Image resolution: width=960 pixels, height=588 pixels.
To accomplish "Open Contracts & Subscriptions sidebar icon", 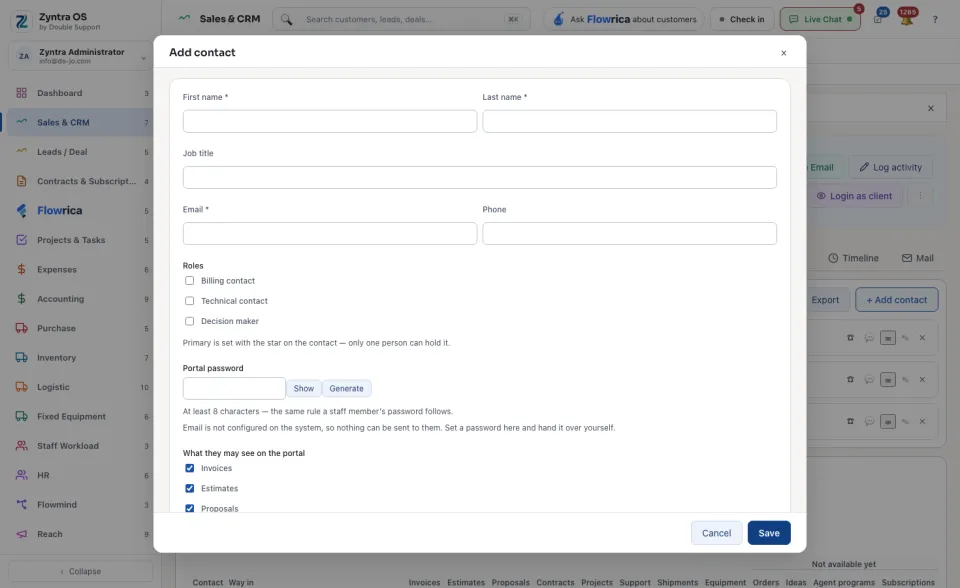I will pos(21,181).
